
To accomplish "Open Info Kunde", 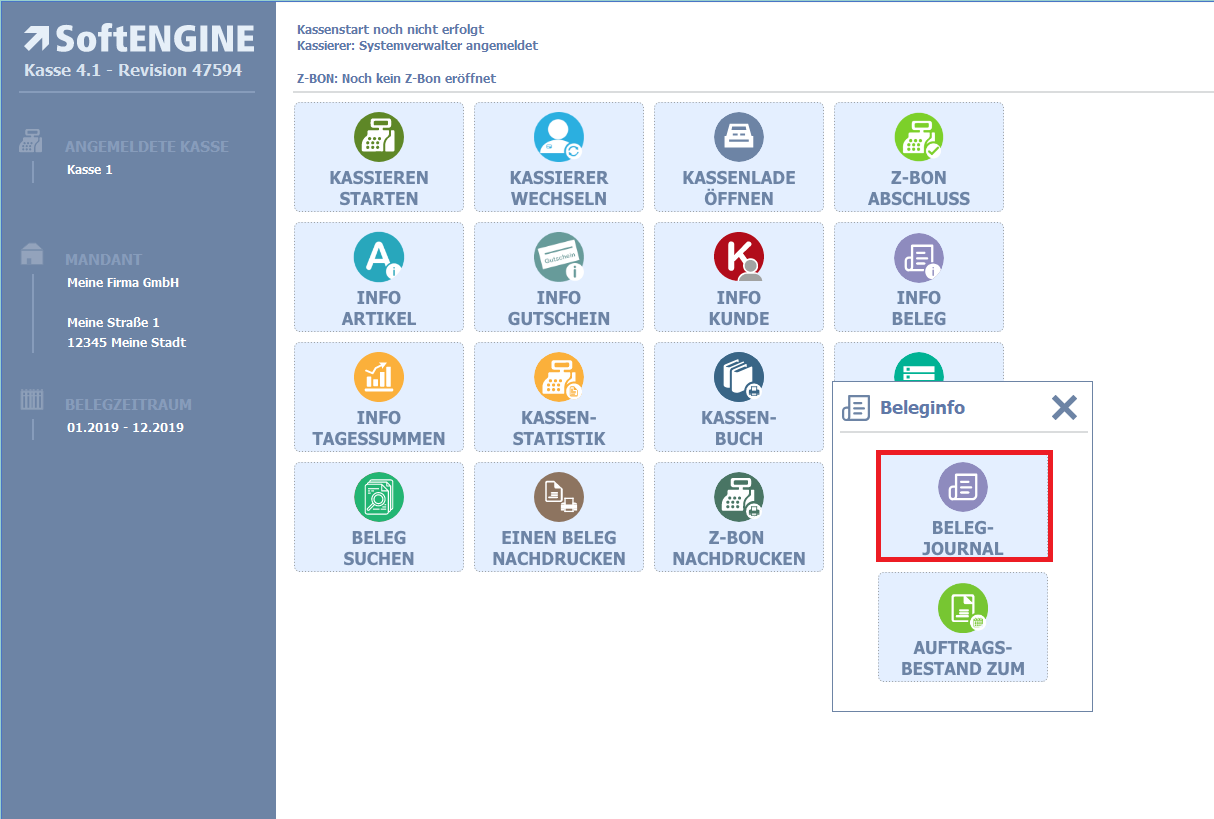I will point(739,277).
